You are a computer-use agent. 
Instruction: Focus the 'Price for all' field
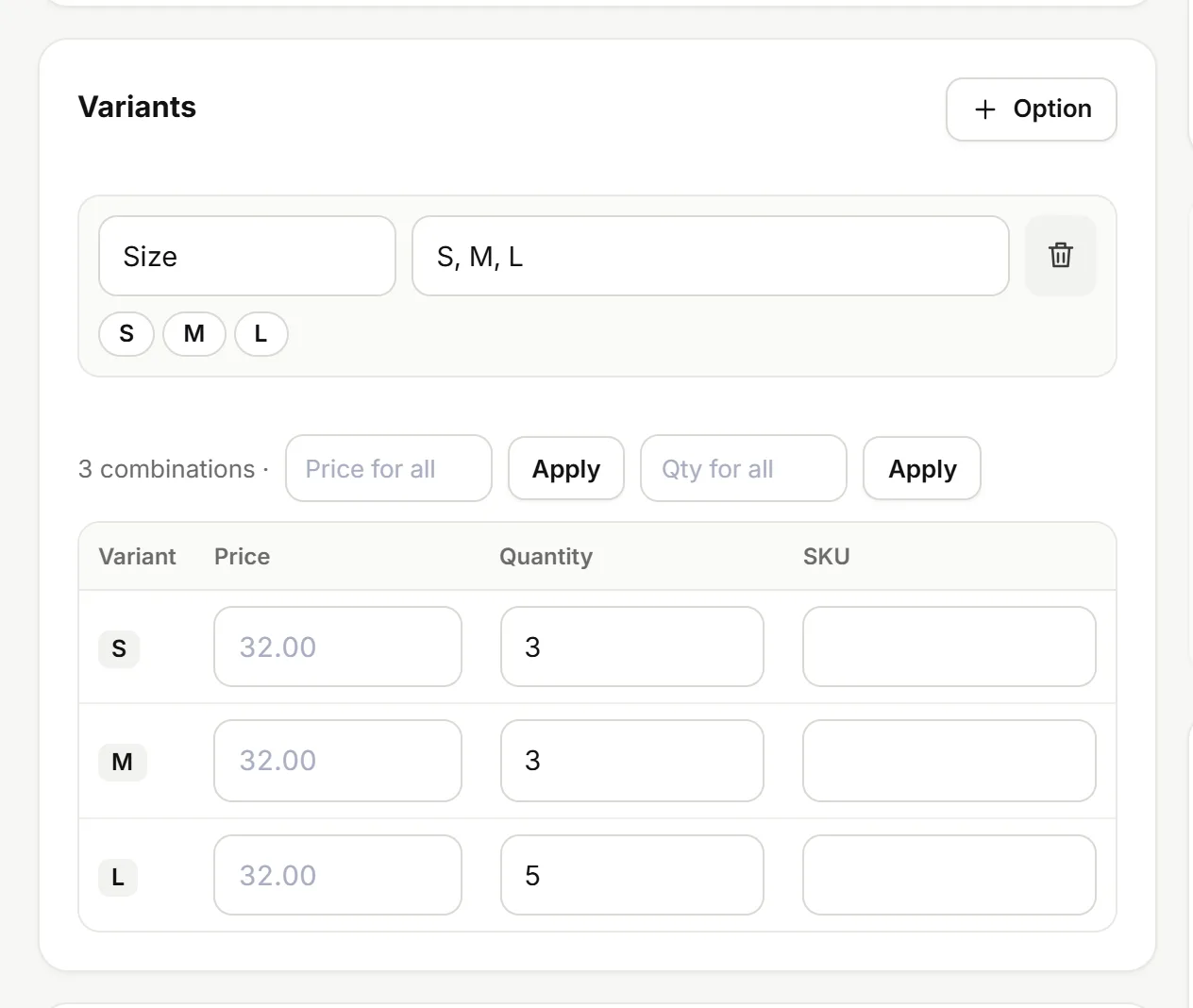click(389, 468)
